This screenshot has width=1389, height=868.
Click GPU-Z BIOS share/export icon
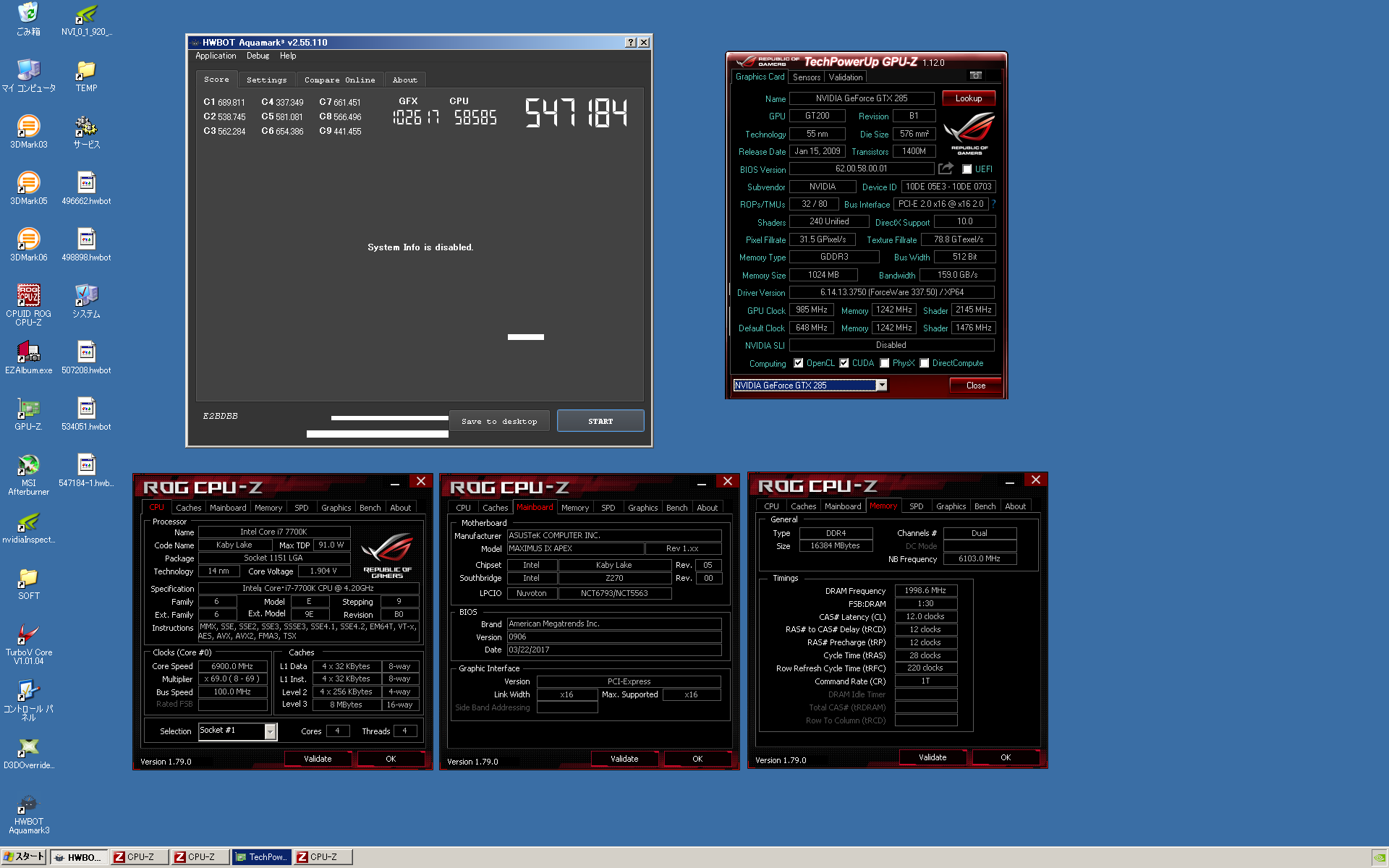pos(946,168)
